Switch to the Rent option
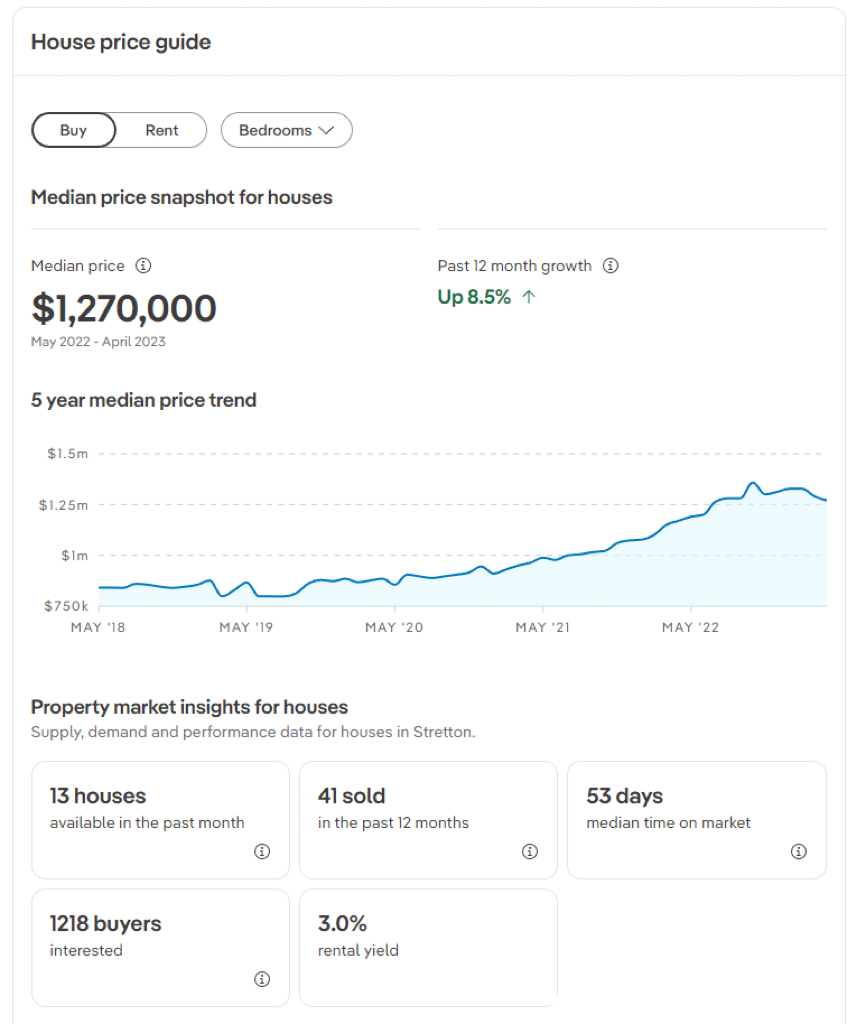This screenshot has height=1024, width=857. click(x=162, y=130)
